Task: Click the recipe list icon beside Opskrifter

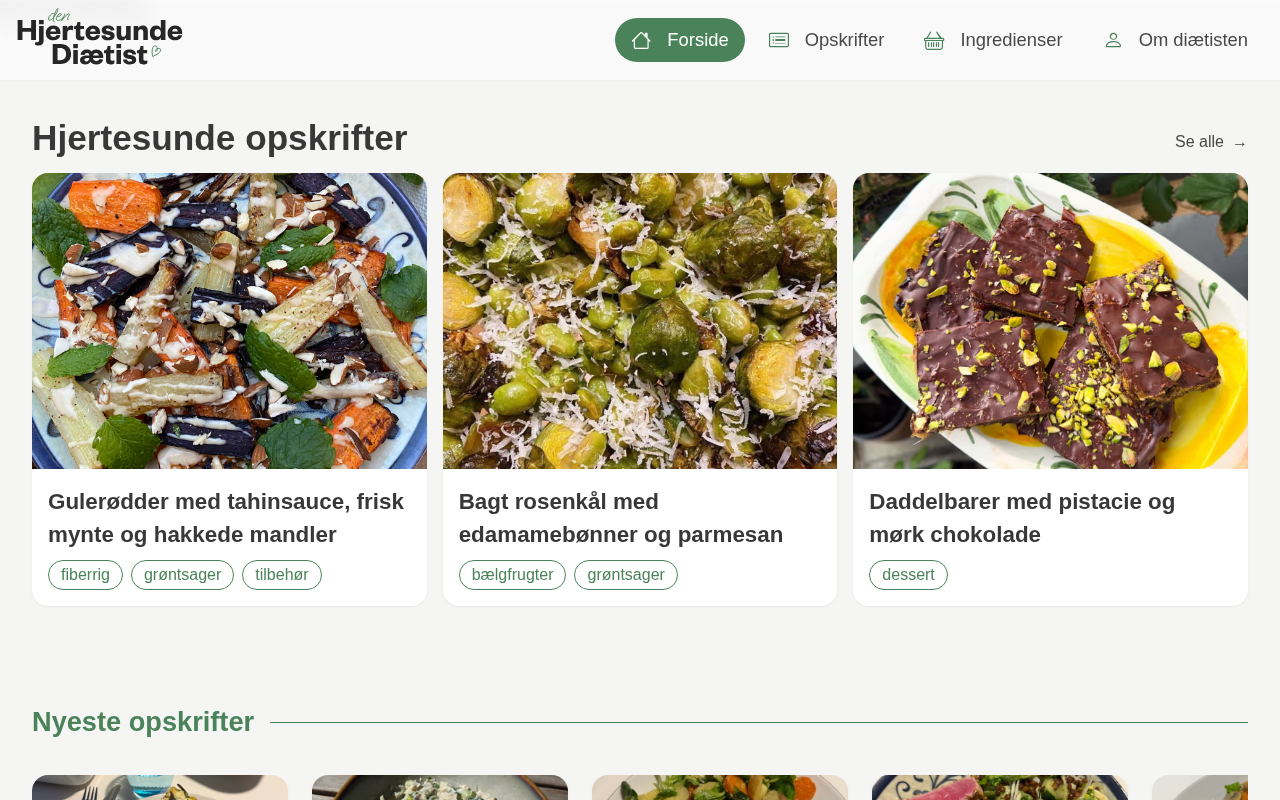Action: [779, 40]
